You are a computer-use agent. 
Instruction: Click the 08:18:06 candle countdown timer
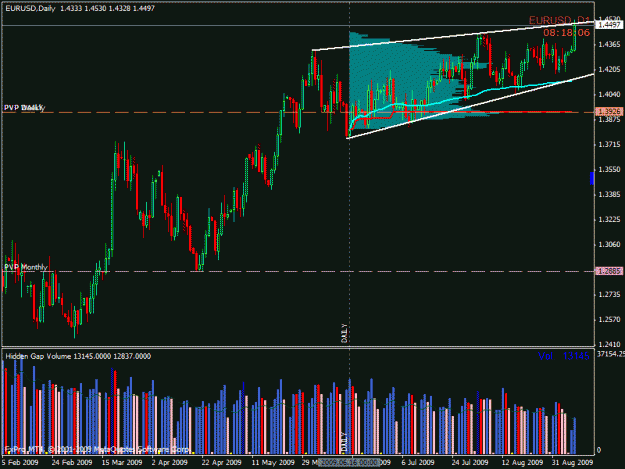[566, 33]
